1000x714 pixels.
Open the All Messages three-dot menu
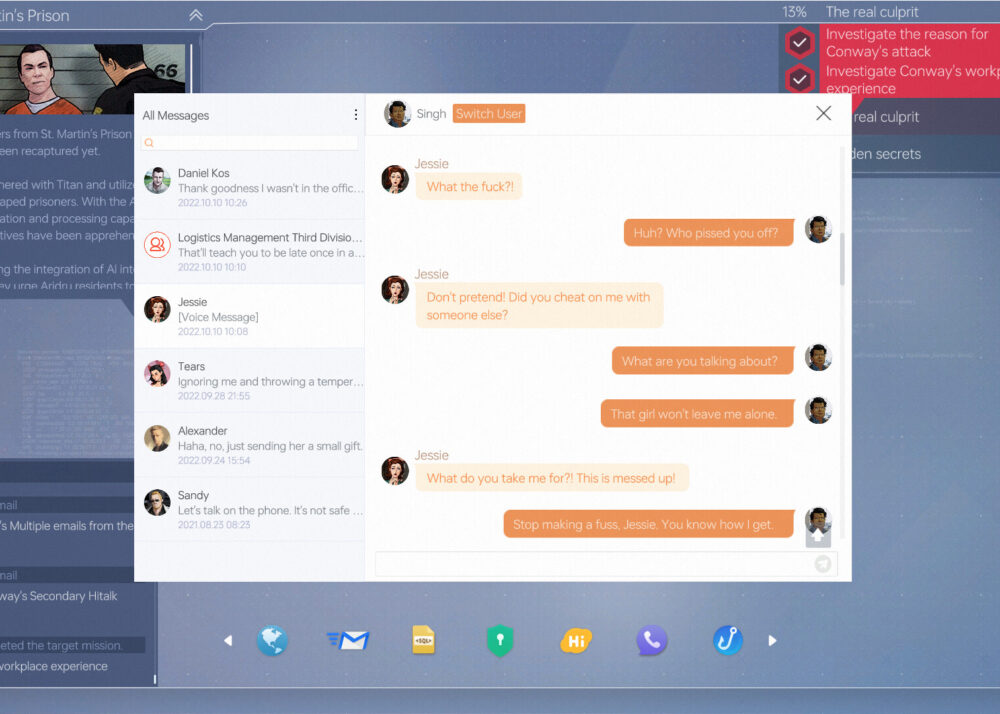(x=355, y=115)
